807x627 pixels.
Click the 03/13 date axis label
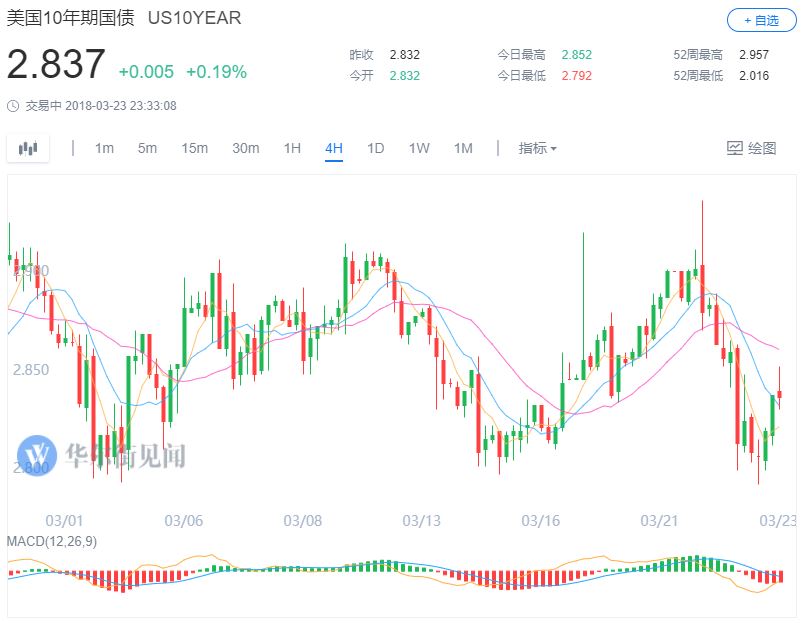coord(422,520)
